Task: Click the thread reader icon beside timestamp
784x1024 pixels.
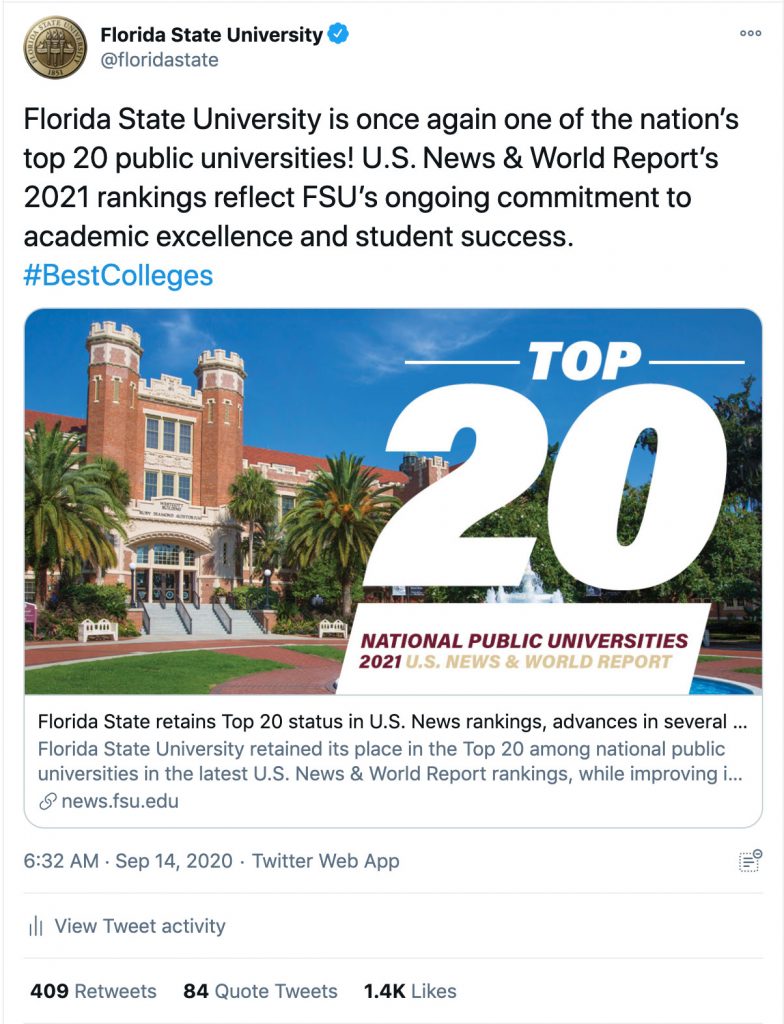Action: [x=750, y=861]
